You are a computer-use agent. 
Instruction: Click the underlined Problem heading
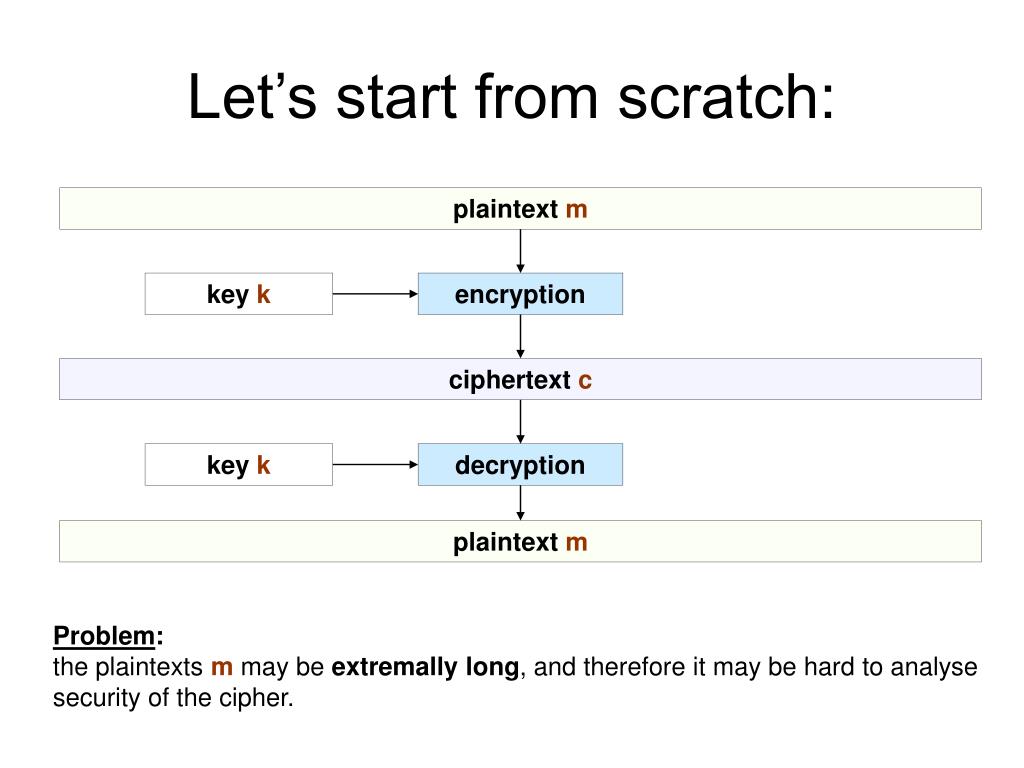pos(104,635)
